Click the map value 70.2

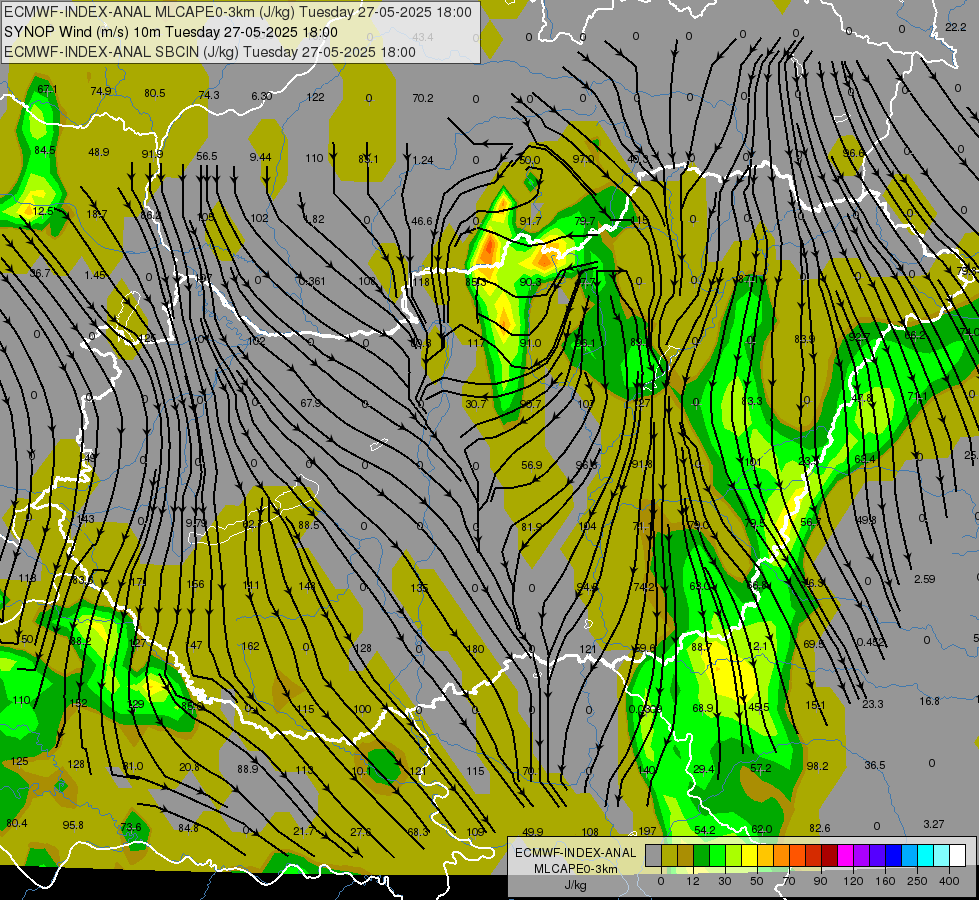[x=423, y=98]
